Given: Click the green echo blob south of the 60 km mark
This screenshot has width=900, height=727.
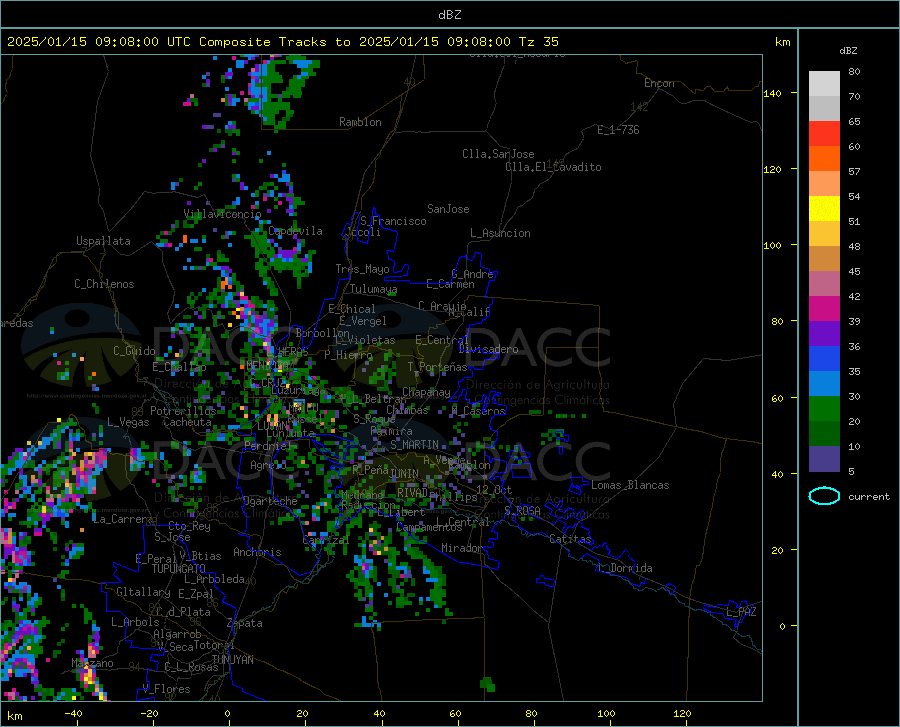Looking at the screenshot, I should tap(487, 684).
